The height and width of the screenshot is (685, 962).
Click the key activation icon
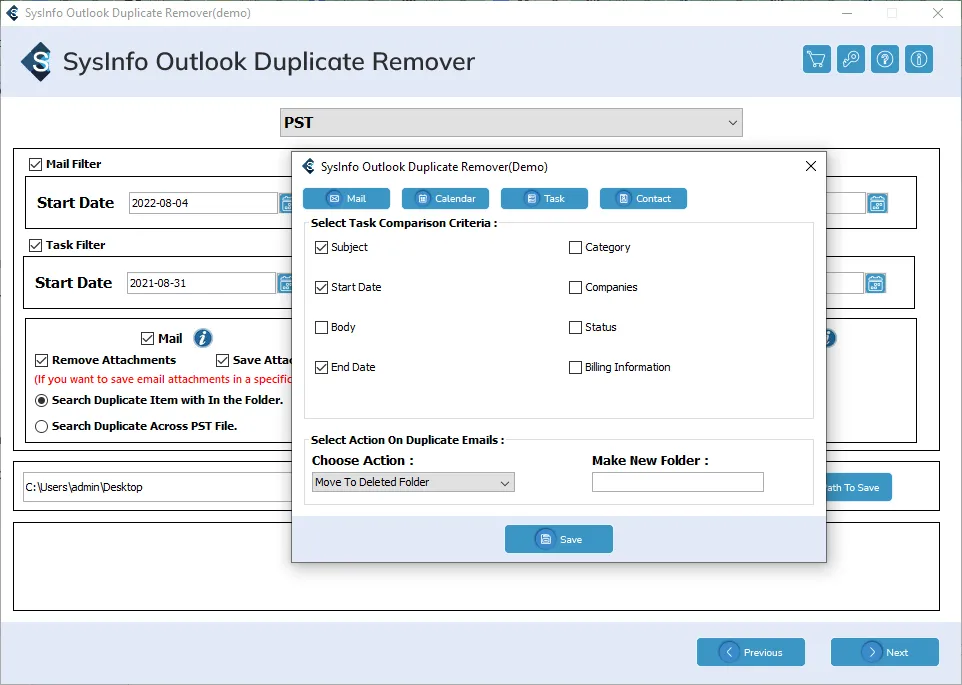(x=850, y=59)
